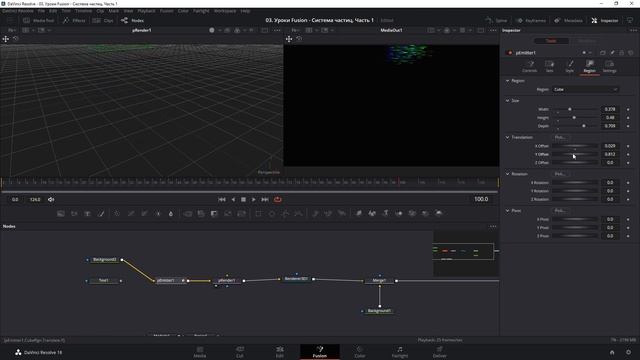
Task: Open the Workspace menu
Action: 224,11
